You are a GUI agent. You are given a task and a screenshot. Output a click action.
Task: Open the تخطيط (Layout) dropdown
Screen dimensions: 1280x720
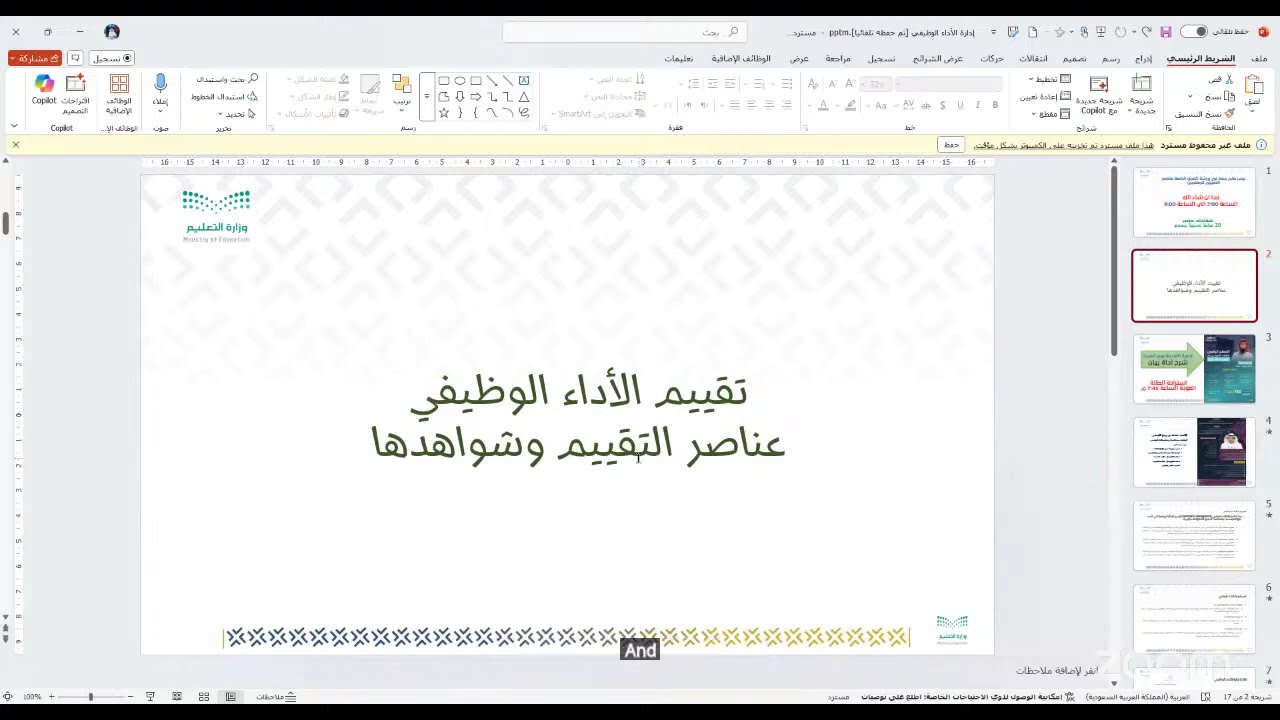[1051, 79]
